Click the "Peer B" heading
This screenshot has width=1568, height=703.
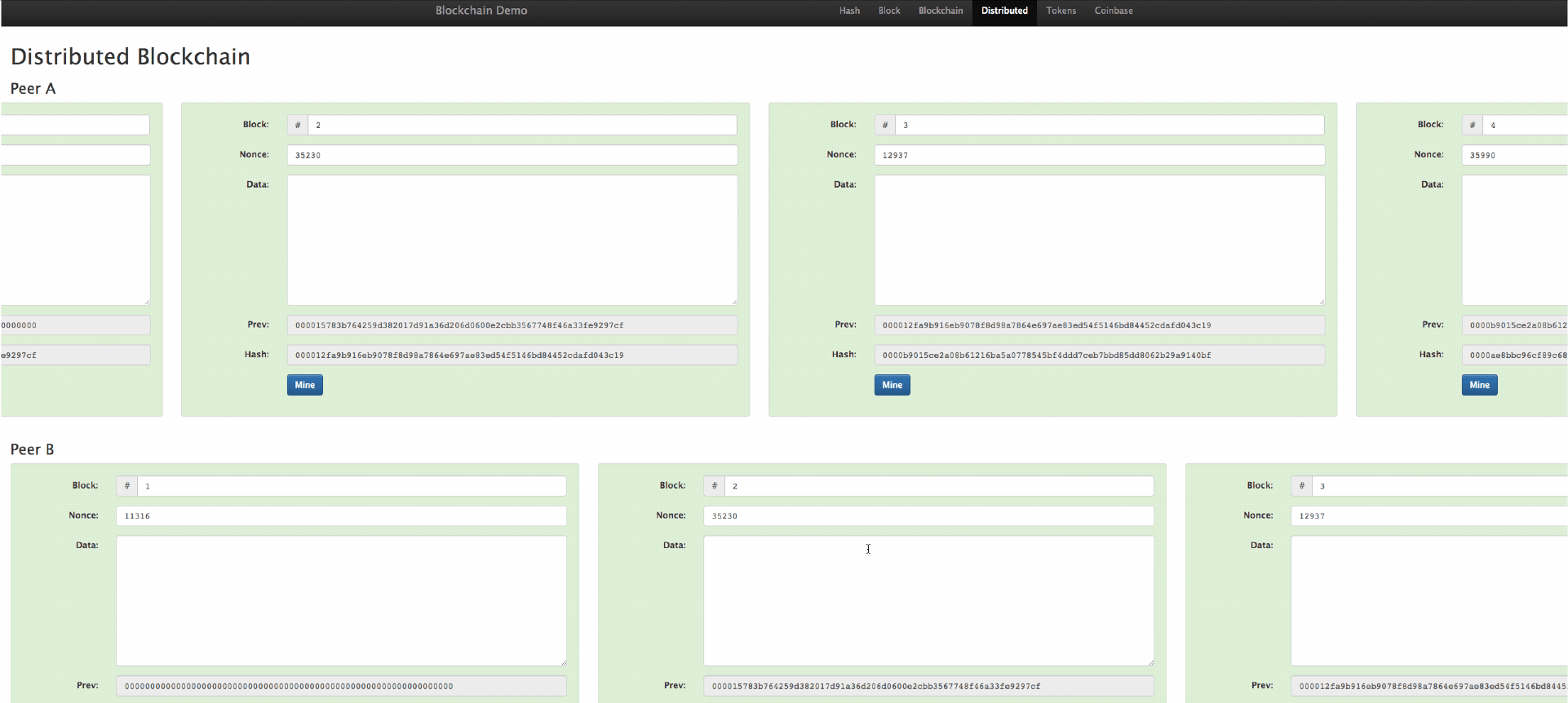click(x=33, y=449)
